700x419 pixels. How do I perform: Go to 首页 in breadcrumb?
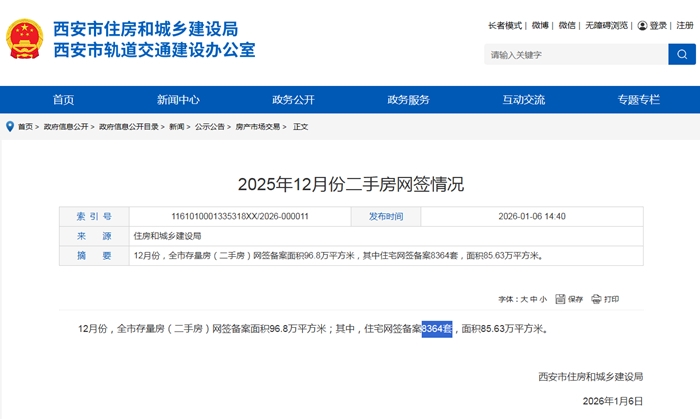click(25, 127)
